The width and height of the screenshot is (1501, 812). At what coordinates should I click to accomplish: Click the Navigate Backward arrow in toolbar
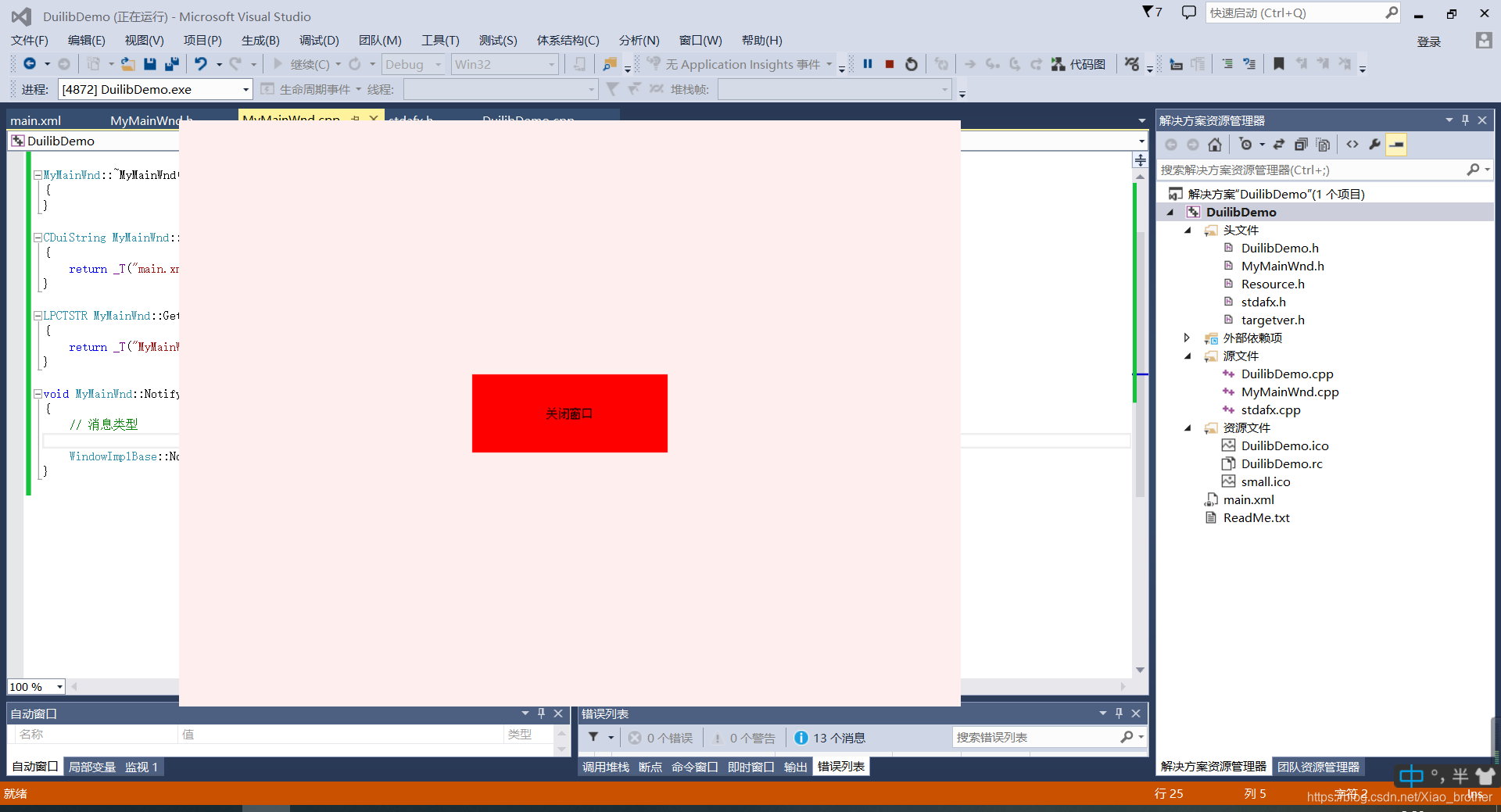pyautogui.click(x=30, y=64)
